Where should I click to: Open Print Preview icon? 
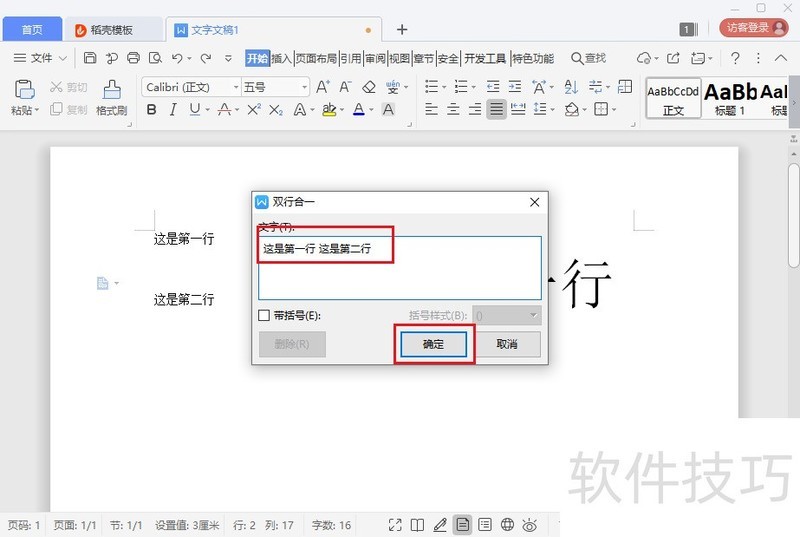coord(155,58)
